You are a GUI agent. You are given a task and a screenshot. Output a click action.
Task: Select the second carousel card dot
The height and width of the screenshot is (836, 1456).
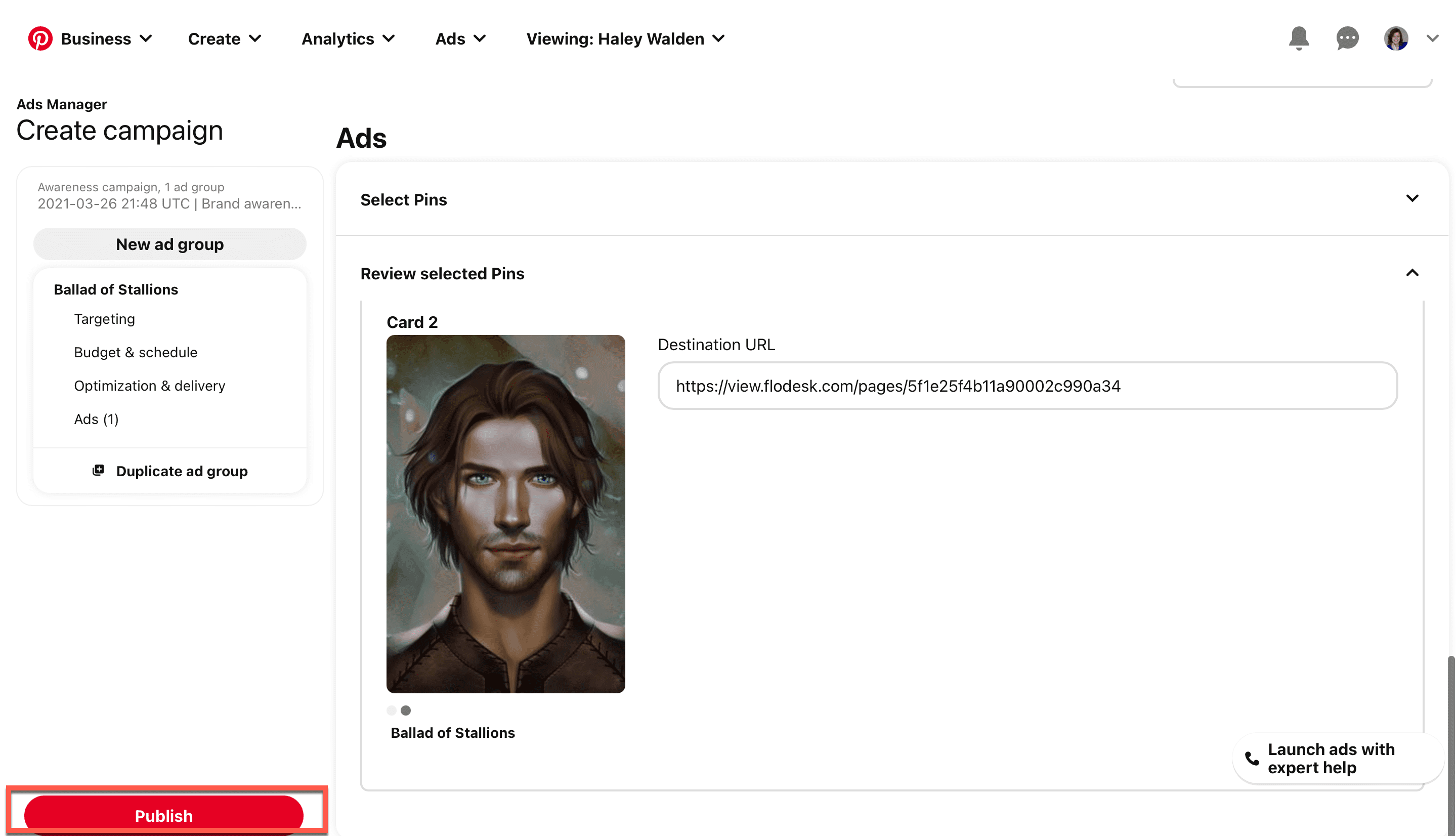[406, 710]
